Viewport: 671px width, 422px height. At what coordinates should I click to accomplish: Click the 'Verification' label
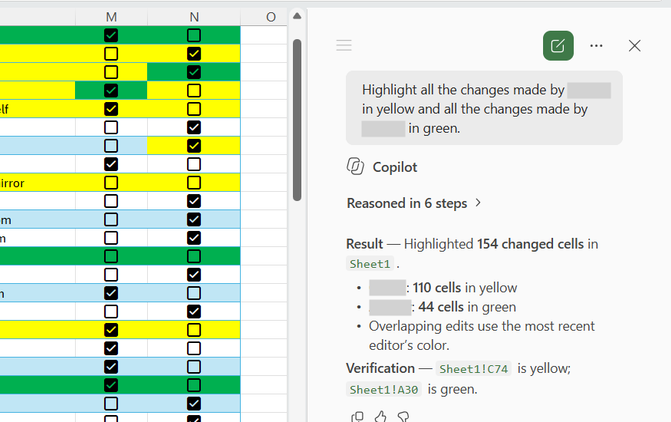click(x=380, y=368)
